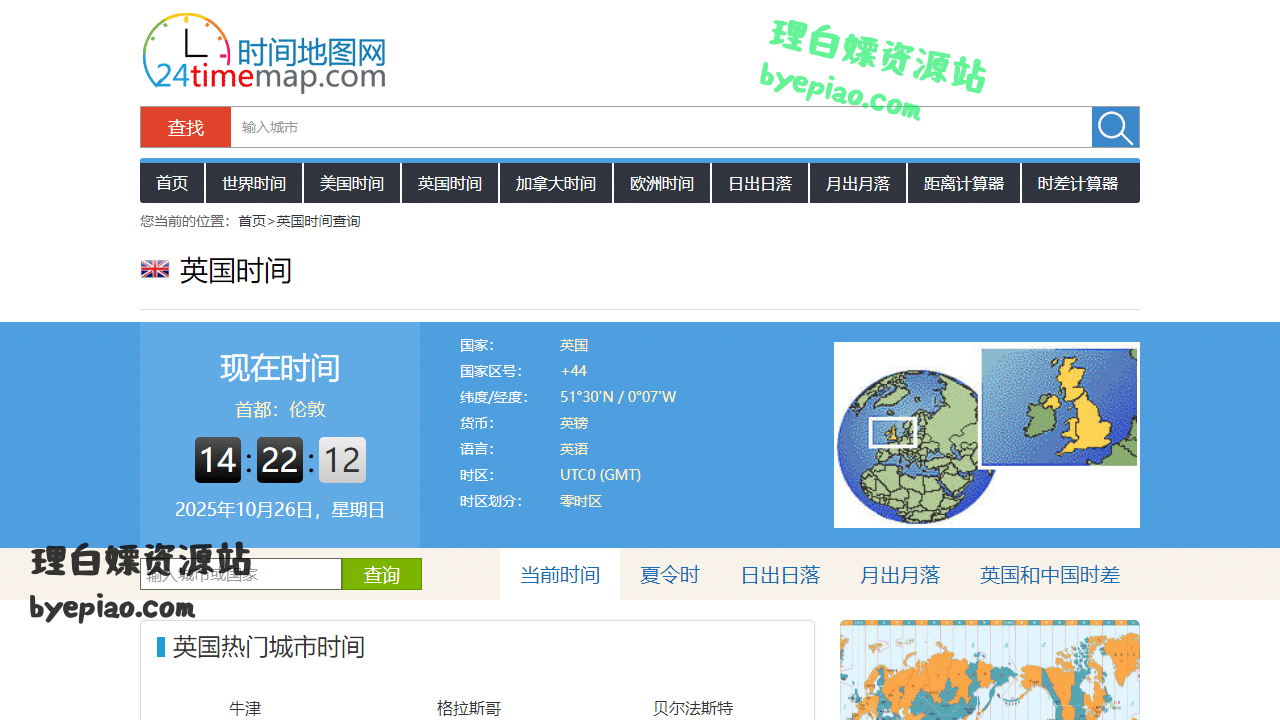1280x720 pixels.
Task: Switch to the 日出日落 tab
Action: point(780,575)
